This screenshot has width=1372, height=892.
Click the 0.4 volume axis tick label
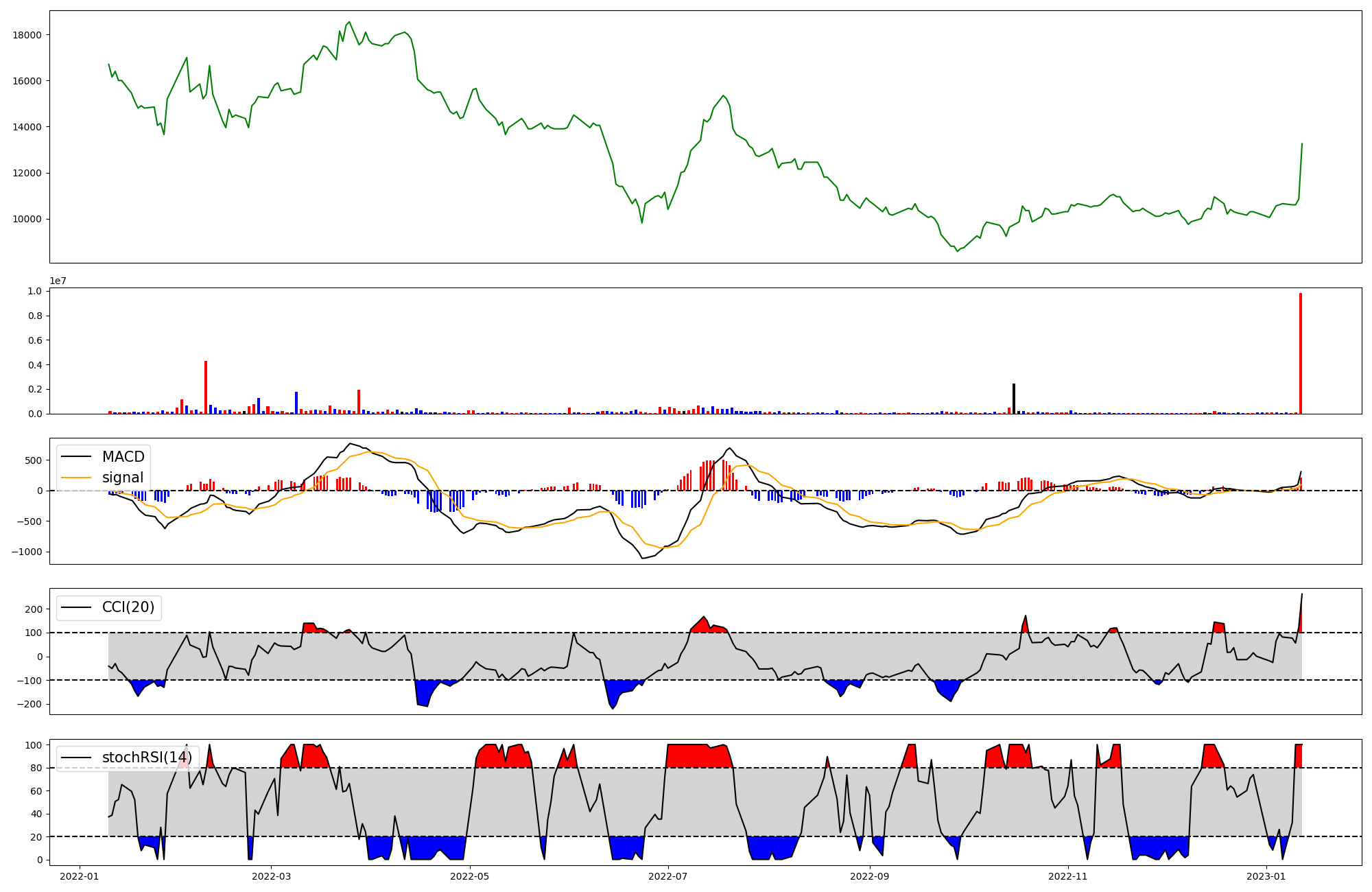point(34,365)
